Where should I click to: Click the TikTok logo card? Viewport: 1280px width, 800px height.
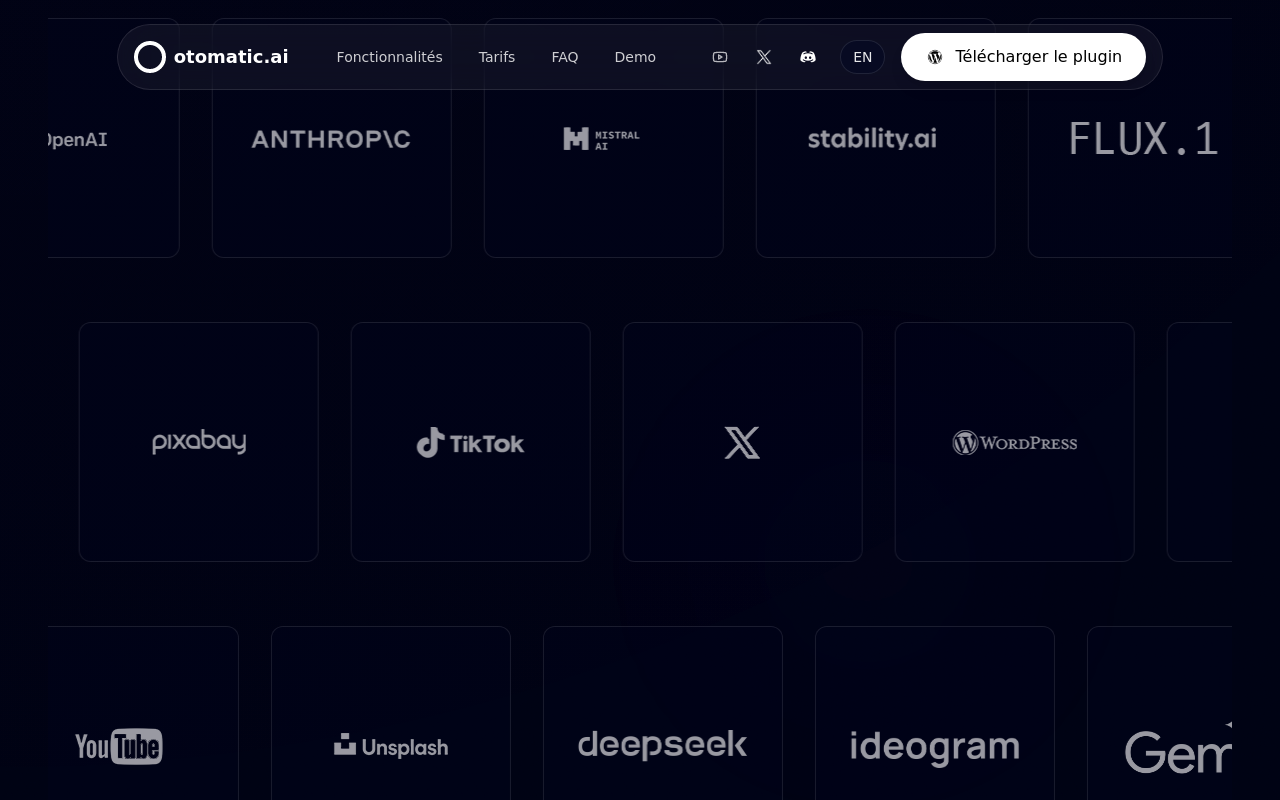coord(471,442)
